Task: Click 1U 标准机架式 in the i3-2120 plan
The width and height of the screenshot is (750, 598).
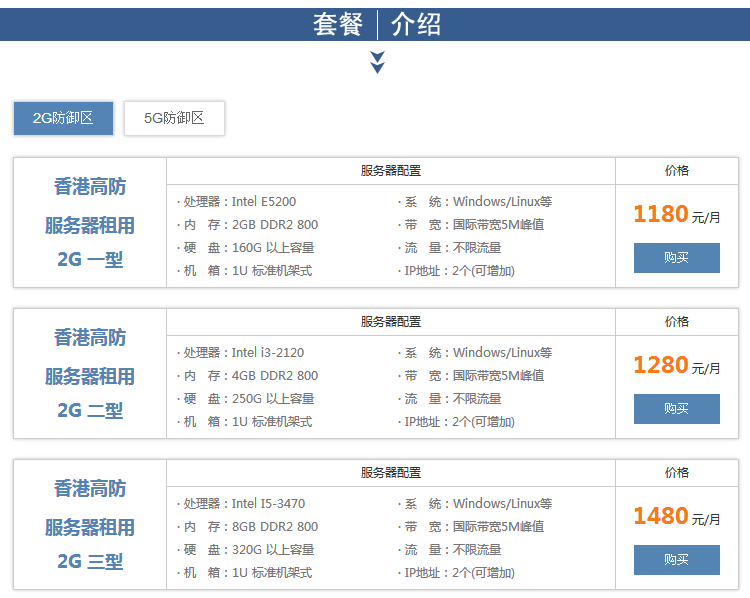Action: coord(272,421)
